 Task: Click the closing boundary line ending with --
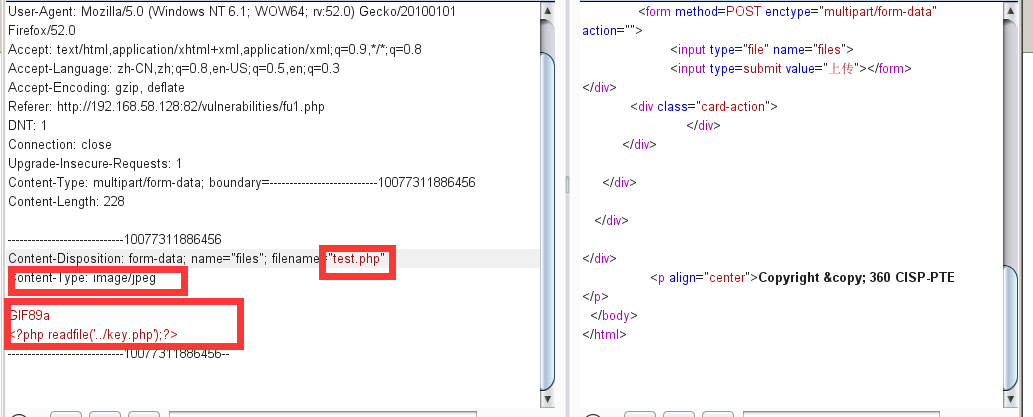pyautogui.click(x=119, y=354)
